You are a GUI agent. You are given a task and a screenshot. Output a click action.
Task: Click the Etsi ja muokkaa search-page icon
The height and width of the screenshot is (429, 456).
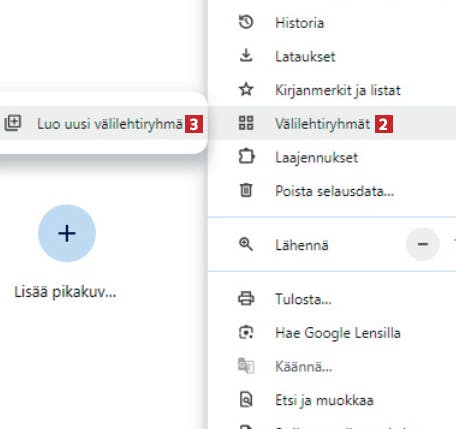(246, 399)
